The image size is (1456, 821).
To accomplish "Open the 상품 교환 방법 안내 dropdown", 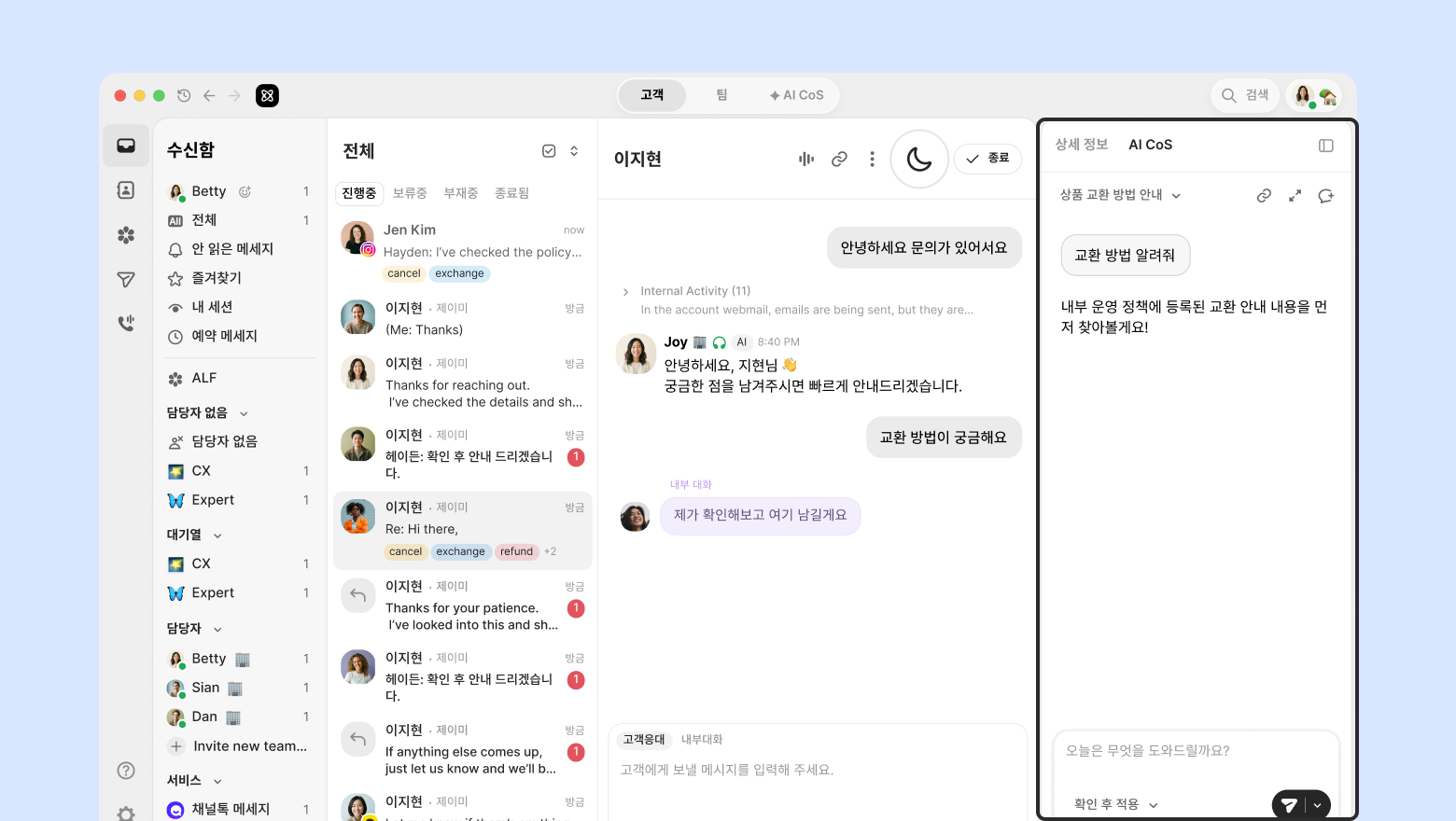I will tap(1120, 195).
